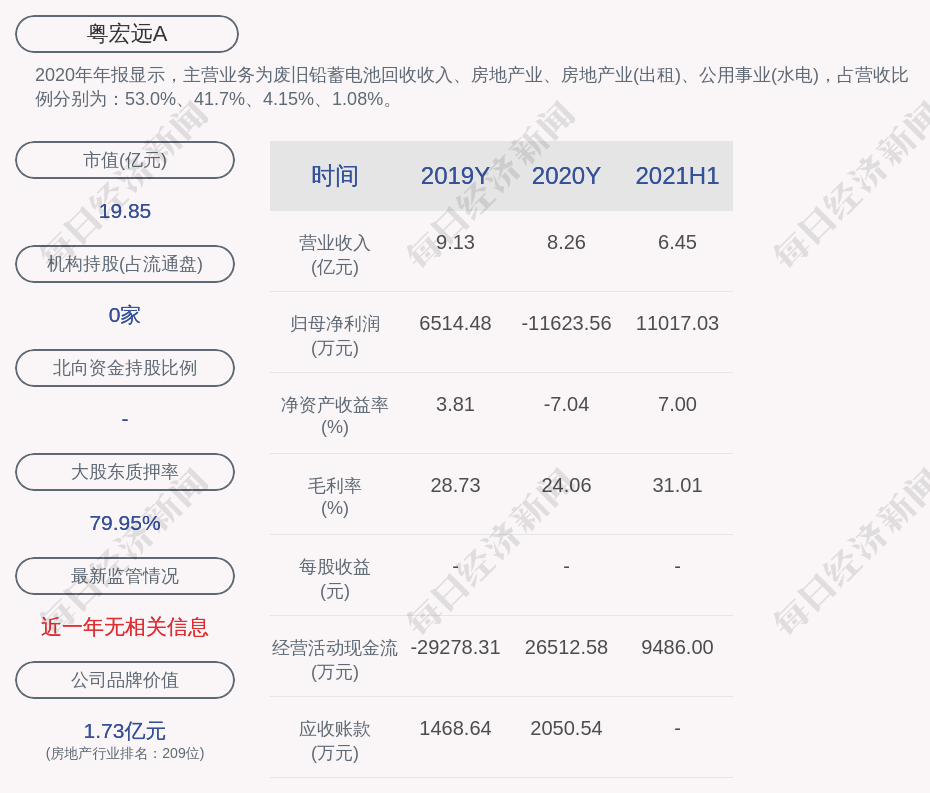
Task: Click the 毛利率(%) row label
Action: point(335,497)
